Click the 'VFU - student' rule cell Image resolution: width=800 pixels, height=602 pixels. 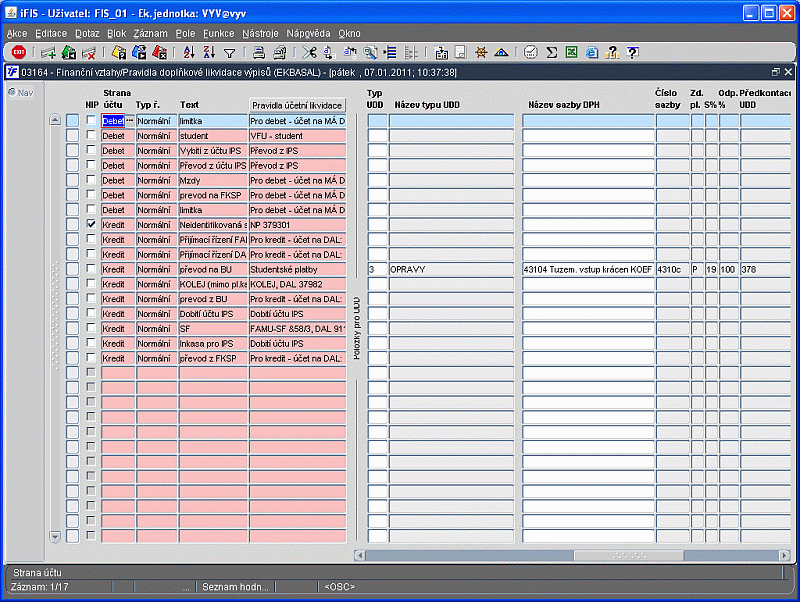pos(297,136)
